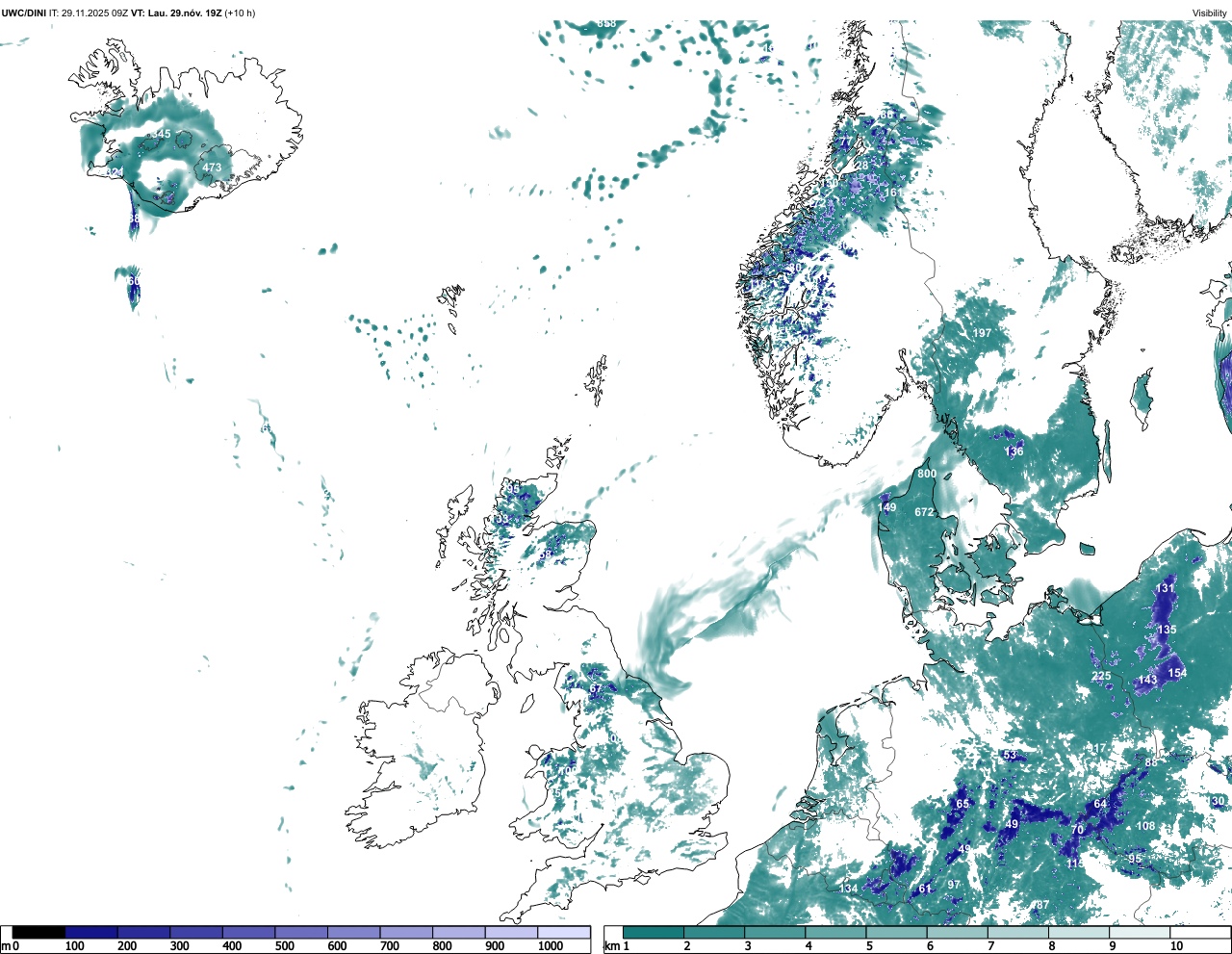Choose the 900–1000 m pale lilac swatch
Image resolution: width=1232 pixels, height=954 pixels.
511,932
